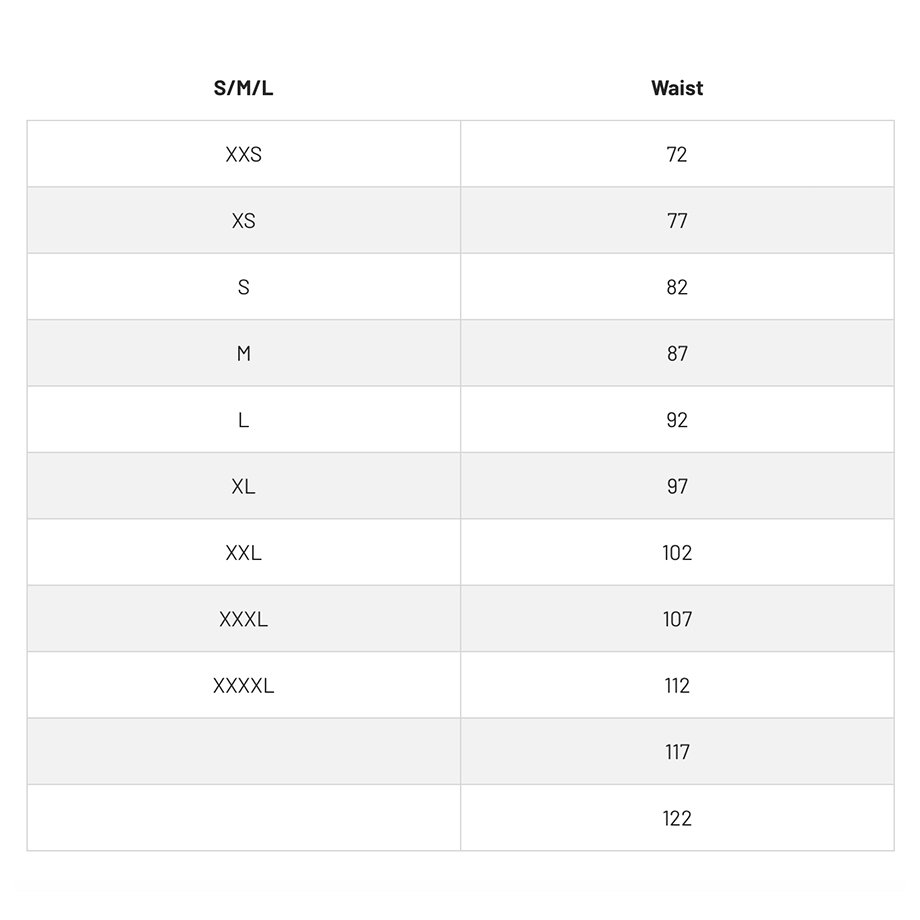Click waist value 117
The image size is (920, 920).
point(677,752)
